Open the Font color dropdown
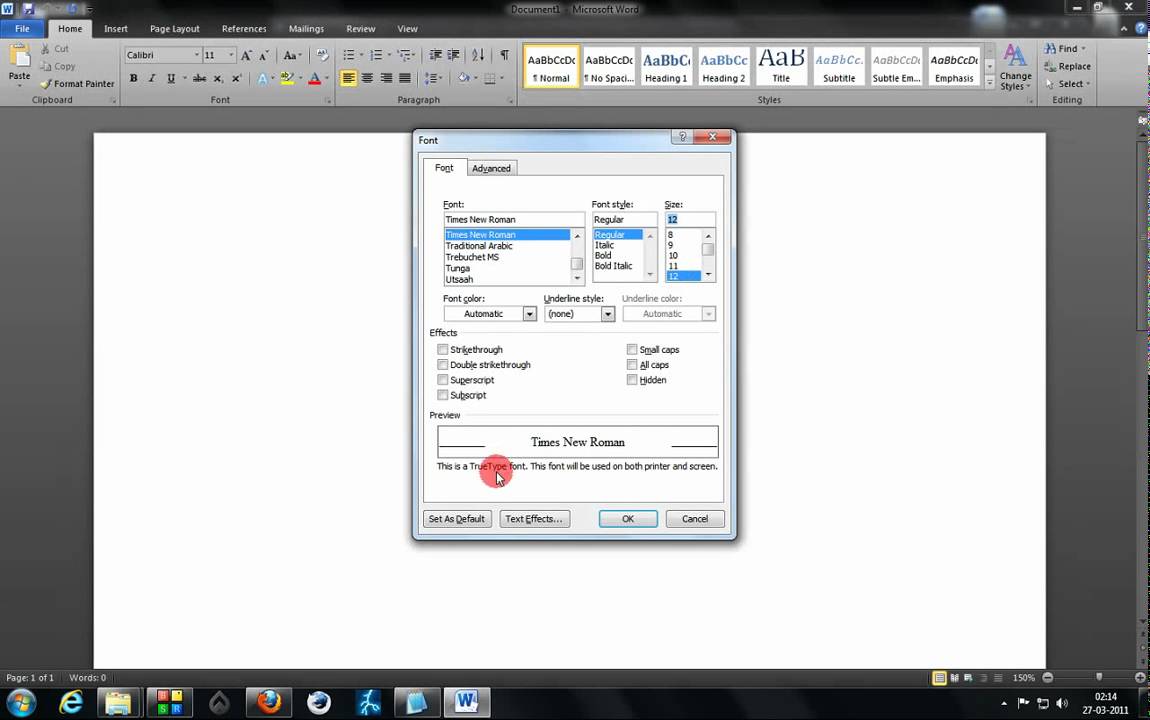This screenshot has width=1150, height=720. 529,314
